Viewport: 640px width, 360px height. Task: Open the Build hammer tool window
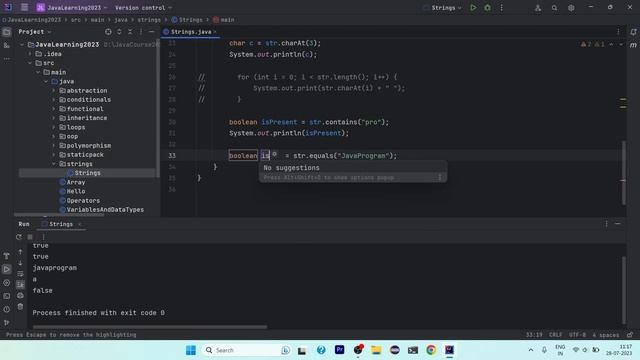pyautogui.click(x=7, y=256)
